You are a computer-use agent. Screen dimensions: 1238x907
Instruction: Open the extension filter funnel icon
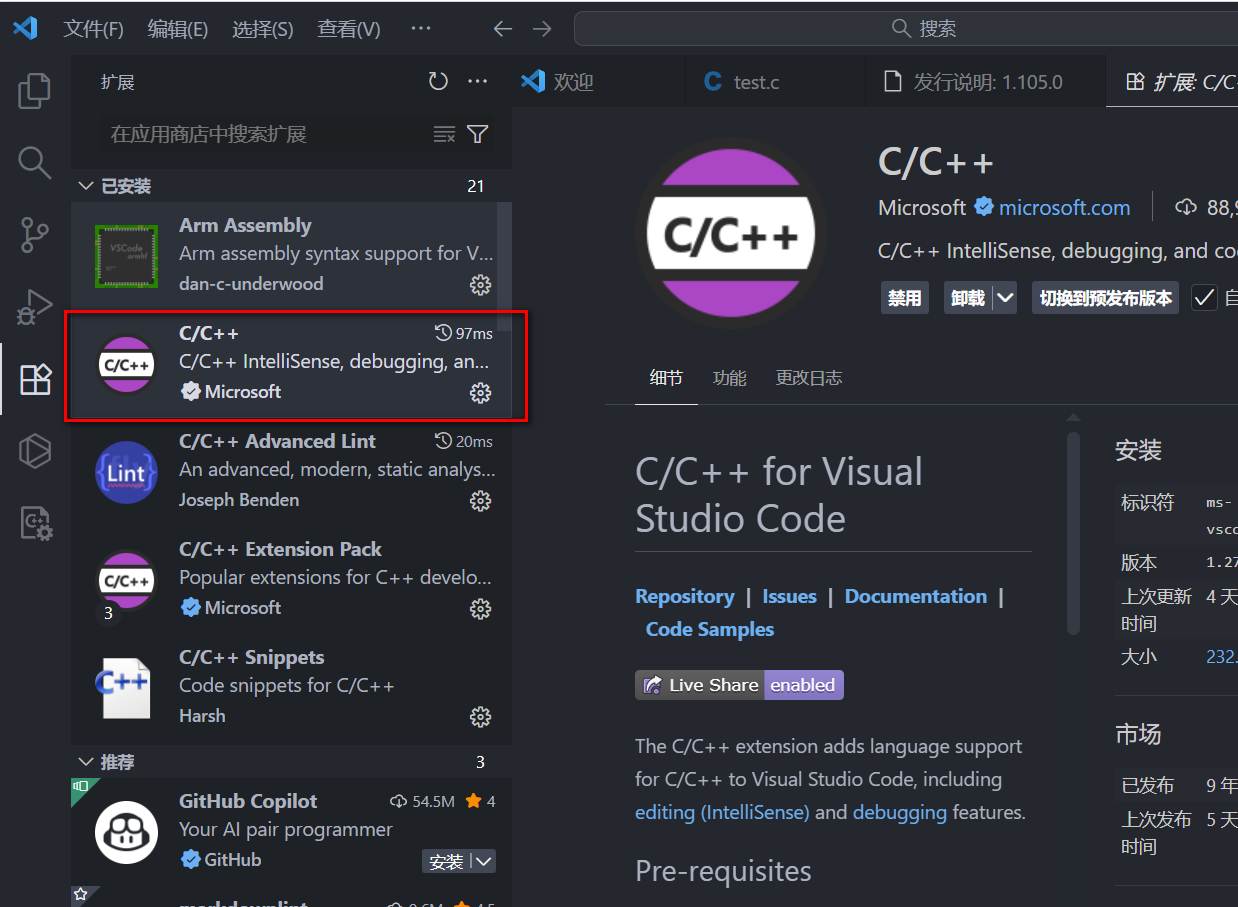478,134
